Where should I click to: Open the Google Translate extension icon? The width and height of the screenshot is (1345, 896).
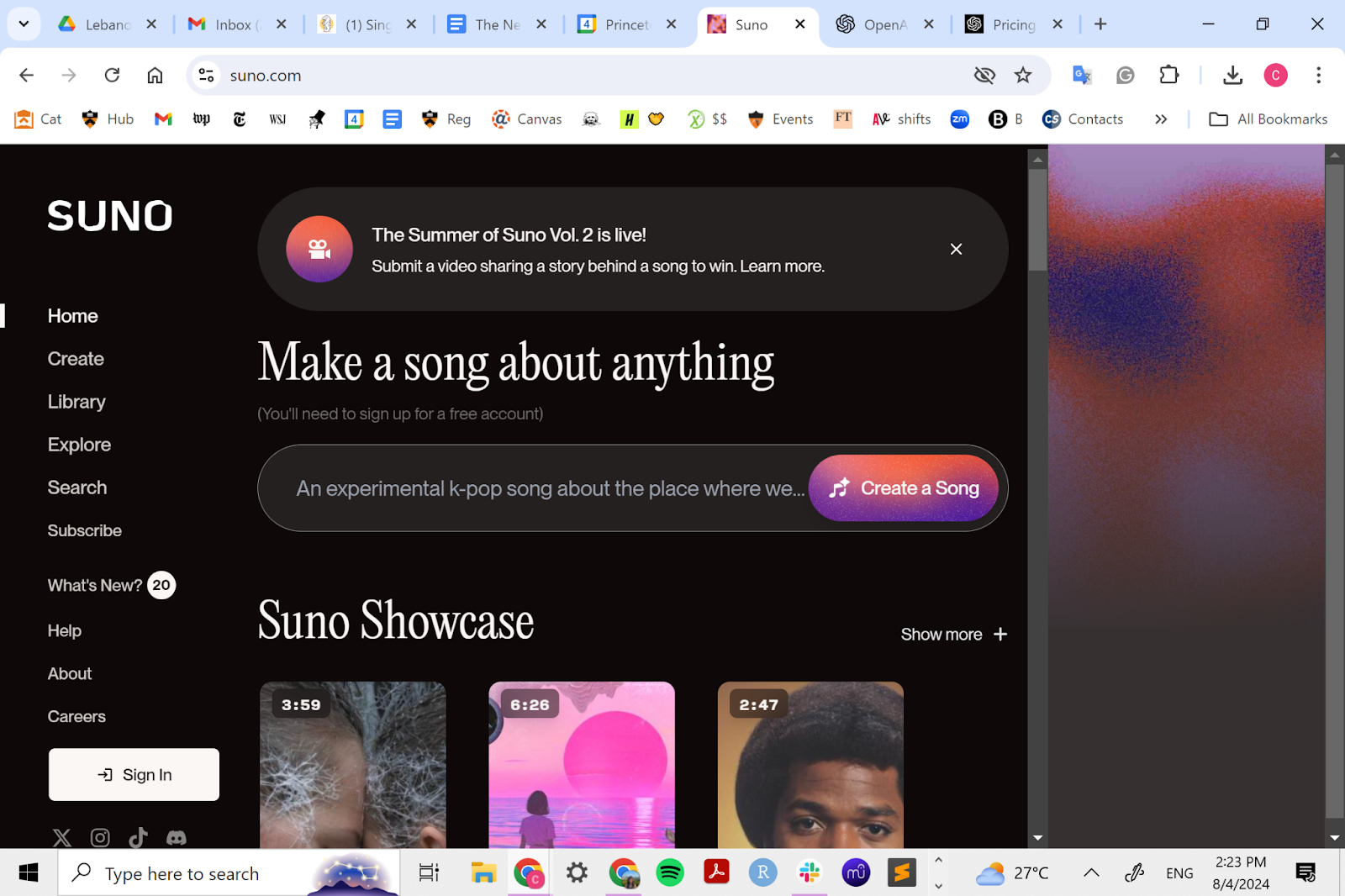1082,76
